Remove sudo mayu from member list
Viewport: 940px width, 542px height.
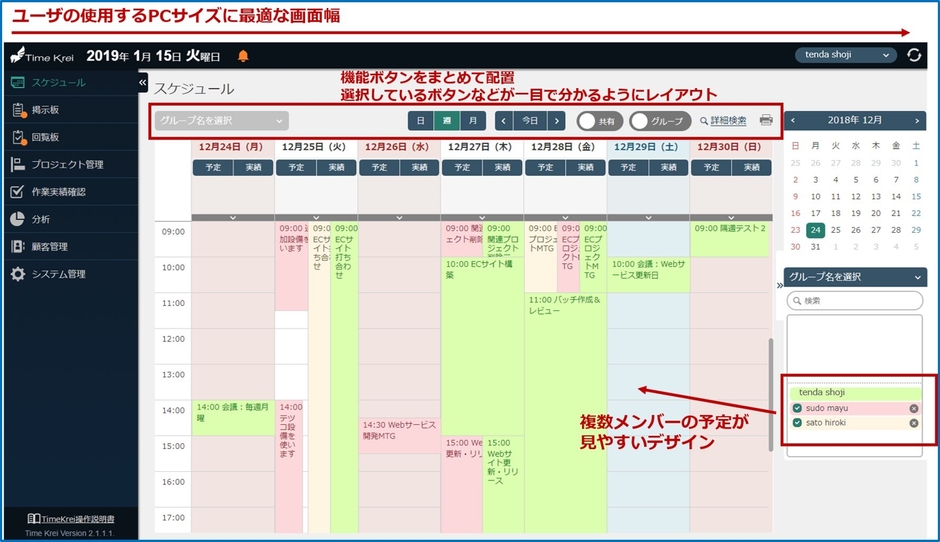914,408
